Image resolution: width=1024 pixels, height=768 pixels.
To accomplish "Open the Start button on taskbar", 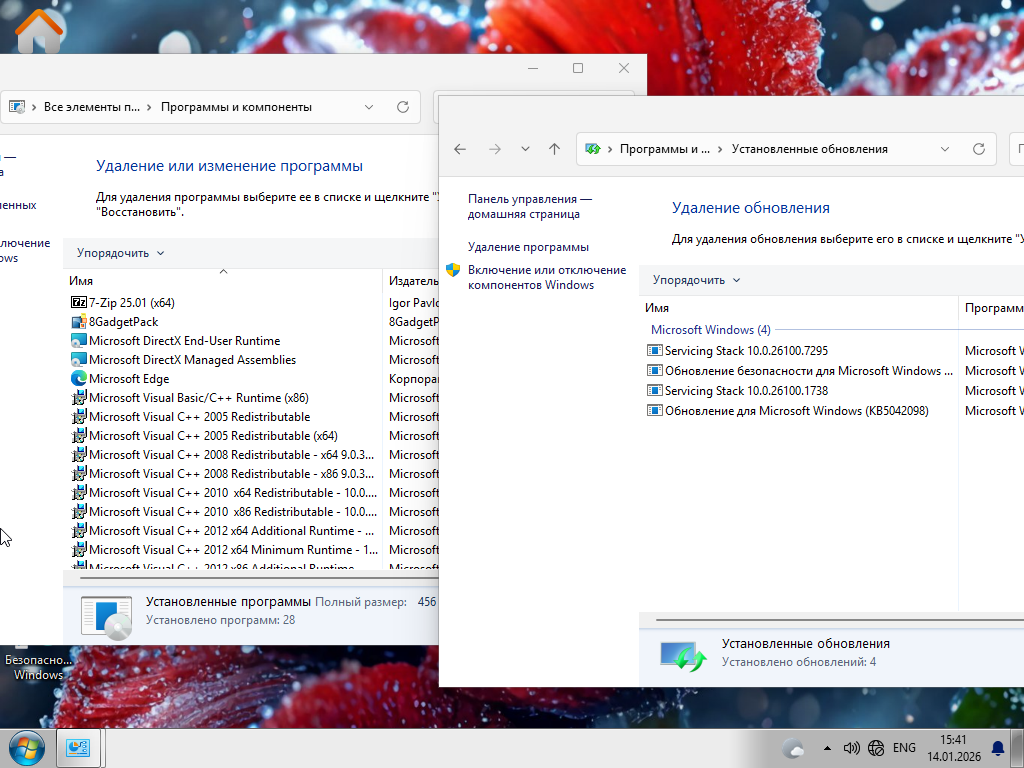I will pyautogui.click(x=26, y=748).
